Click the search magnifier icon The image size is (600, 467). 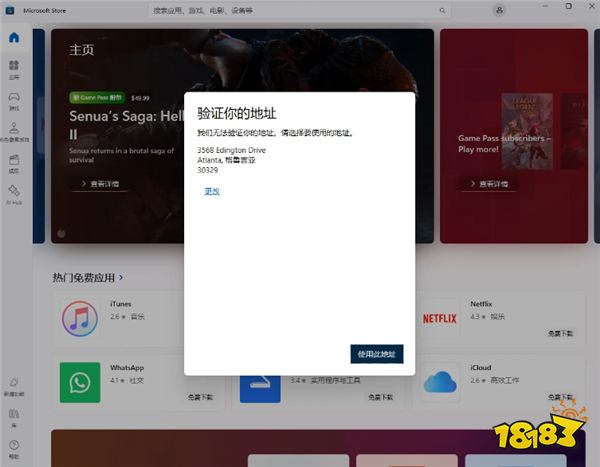[442, 11]
